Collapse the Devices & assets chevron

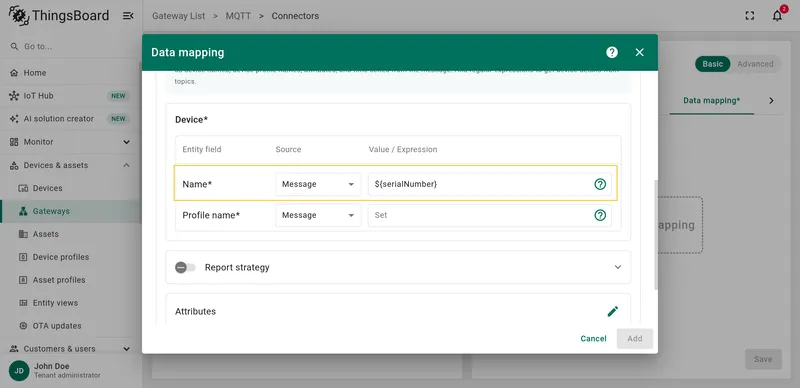(x=127, y=165)
